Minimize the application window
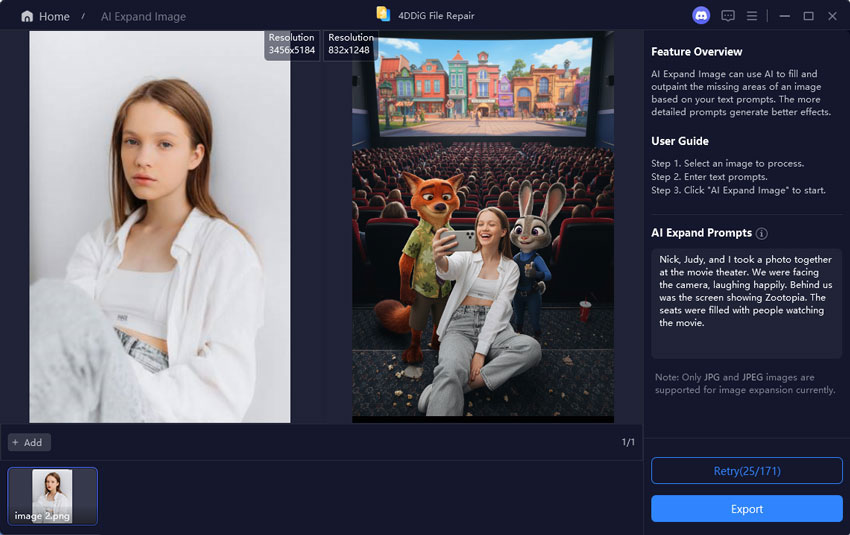 [784, 16]
